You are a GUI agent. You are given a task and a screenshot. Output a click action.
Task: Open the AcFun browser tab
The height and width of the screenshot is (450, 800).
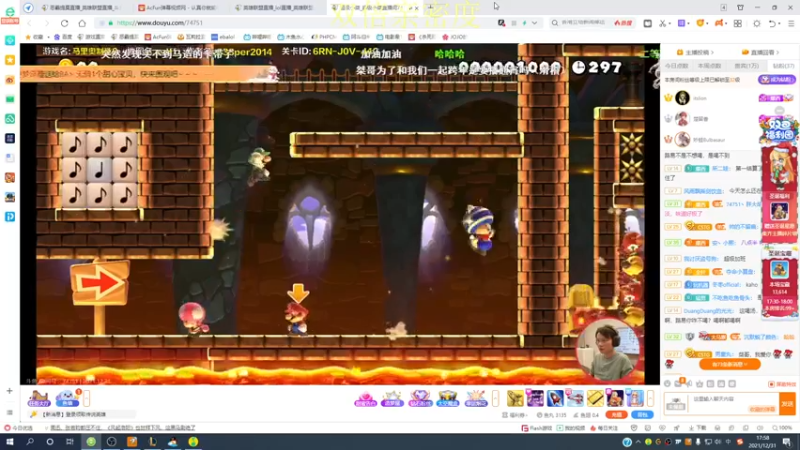177,8
